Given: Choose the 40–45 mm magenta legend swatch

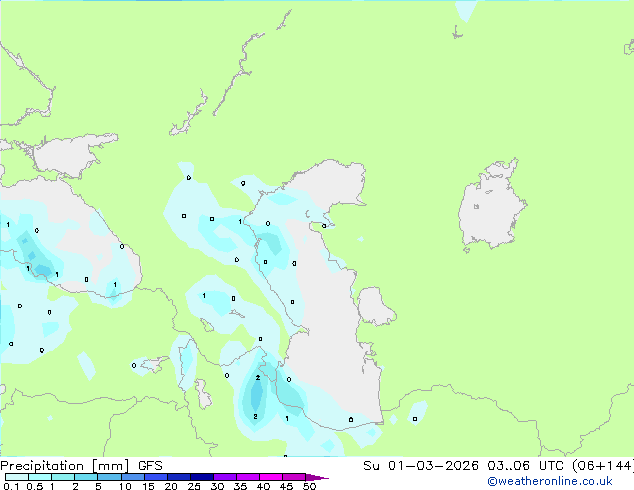Looking at the screenshot, I should point(271,477).
